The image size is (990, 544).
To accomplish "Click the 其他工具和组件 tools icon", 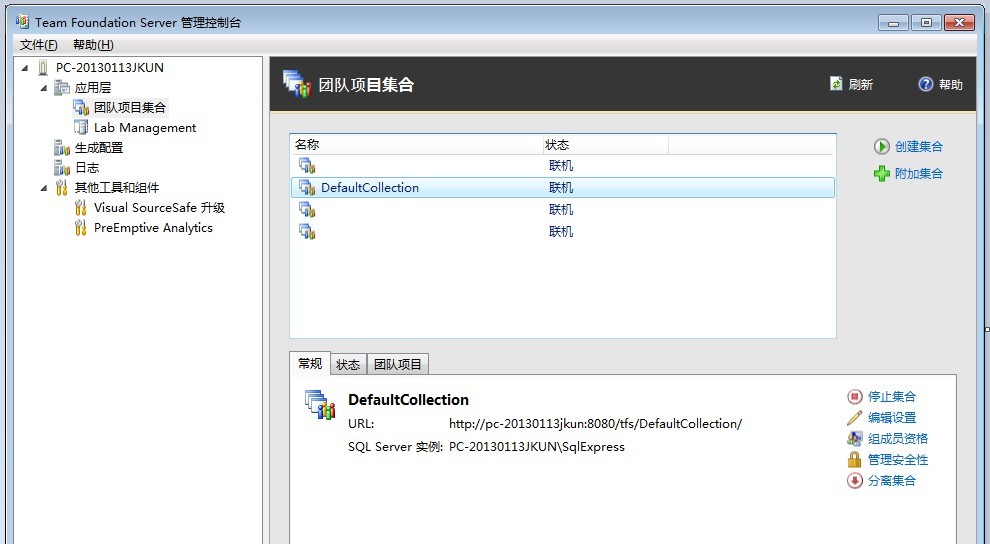I will [x=62, y=187].
